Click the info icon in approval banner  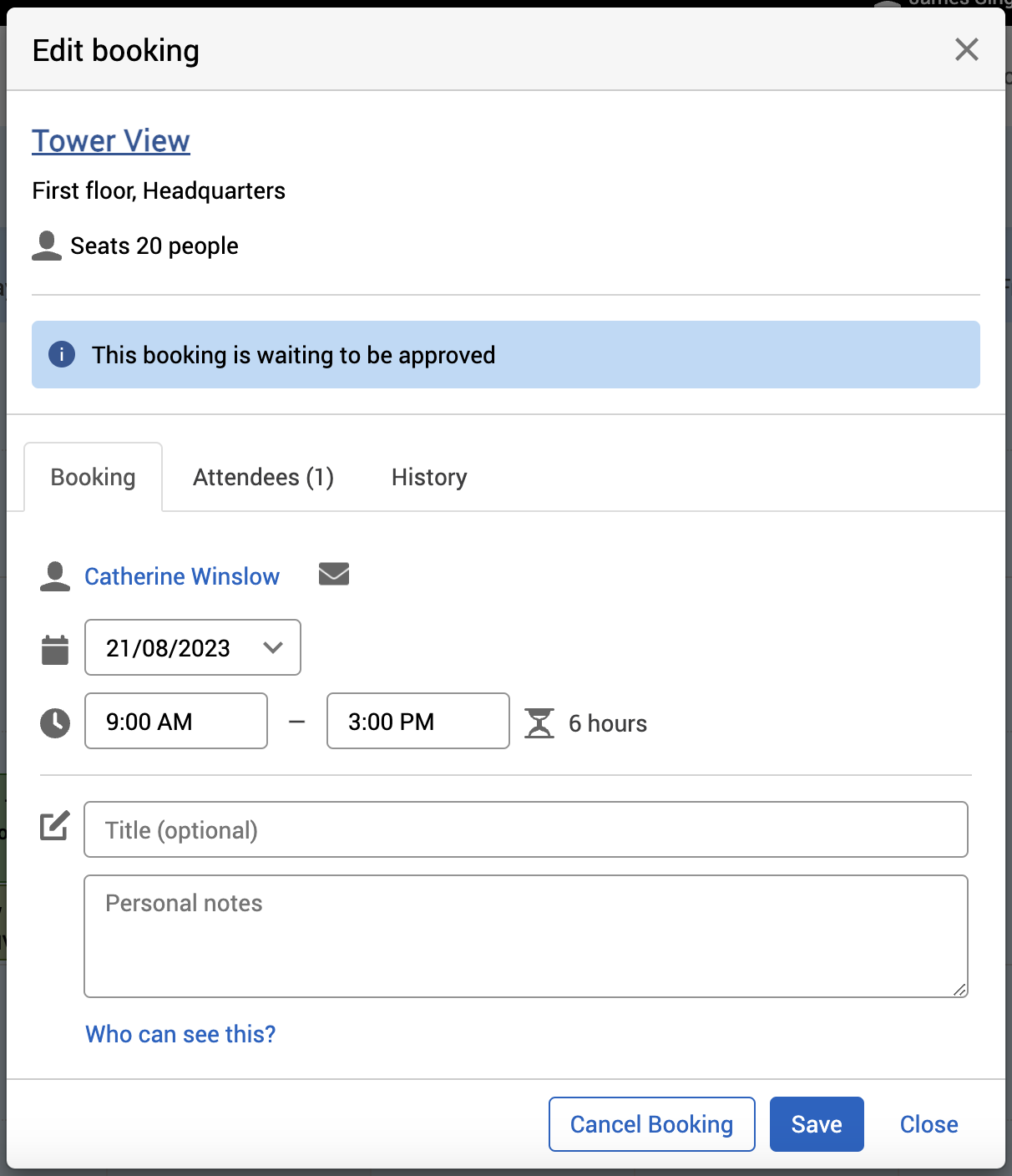[62, 354]
